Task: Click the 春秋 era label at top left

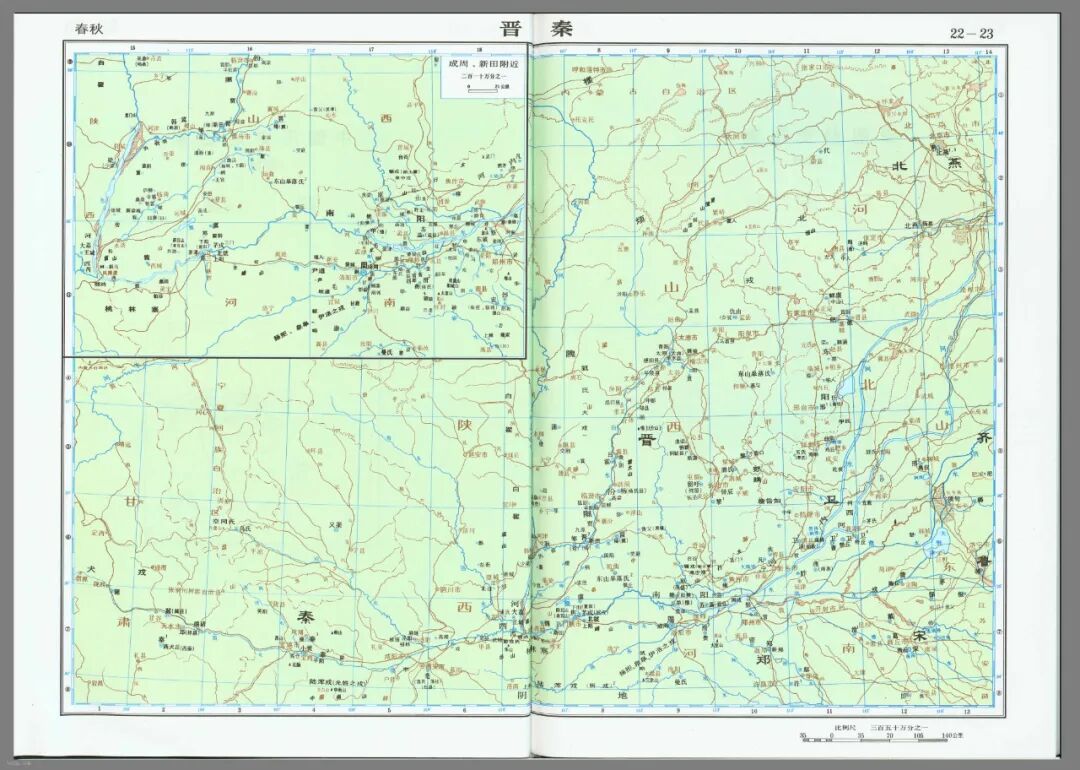Action: pos(89,29)
